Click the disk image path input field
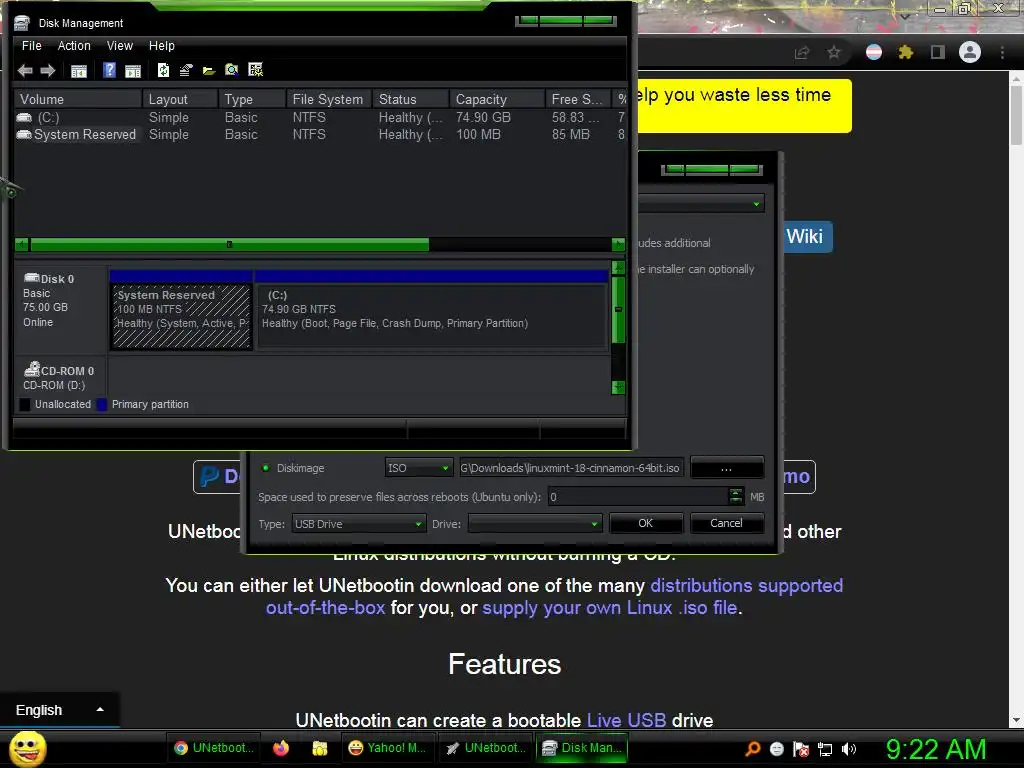The height and width of the screenshot is (768, 1024). pyautogui.click(x=571, y=468)
